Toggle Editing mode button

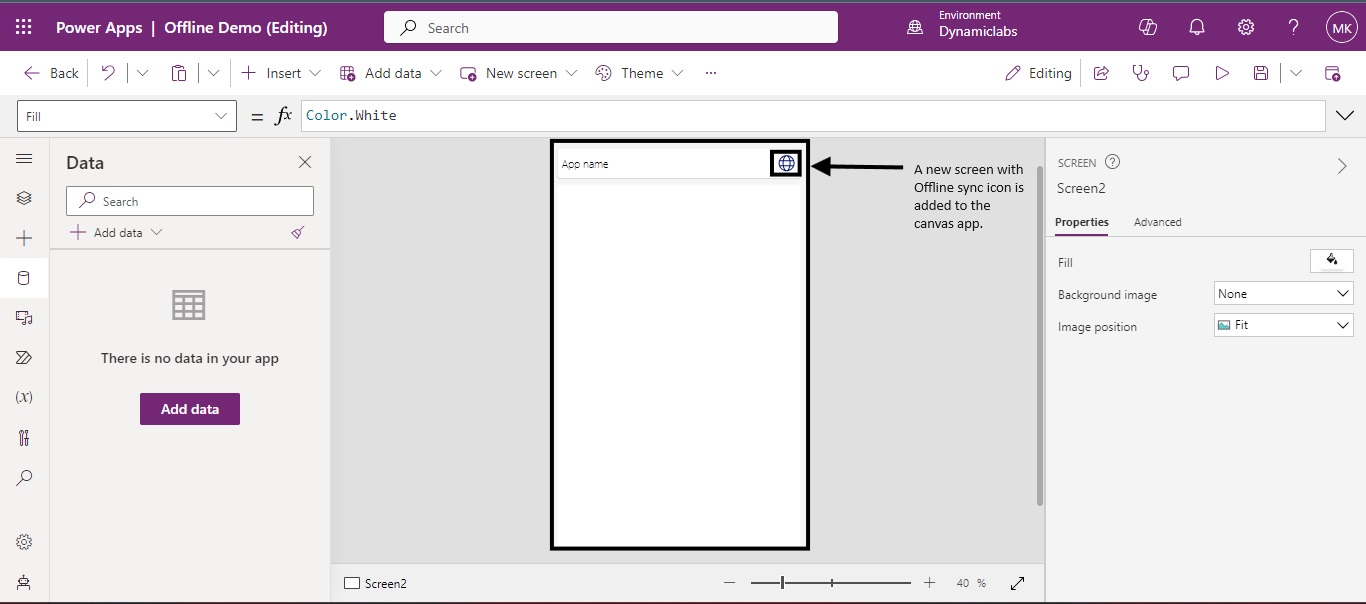pyautogui.click(x=1038, y=73)
